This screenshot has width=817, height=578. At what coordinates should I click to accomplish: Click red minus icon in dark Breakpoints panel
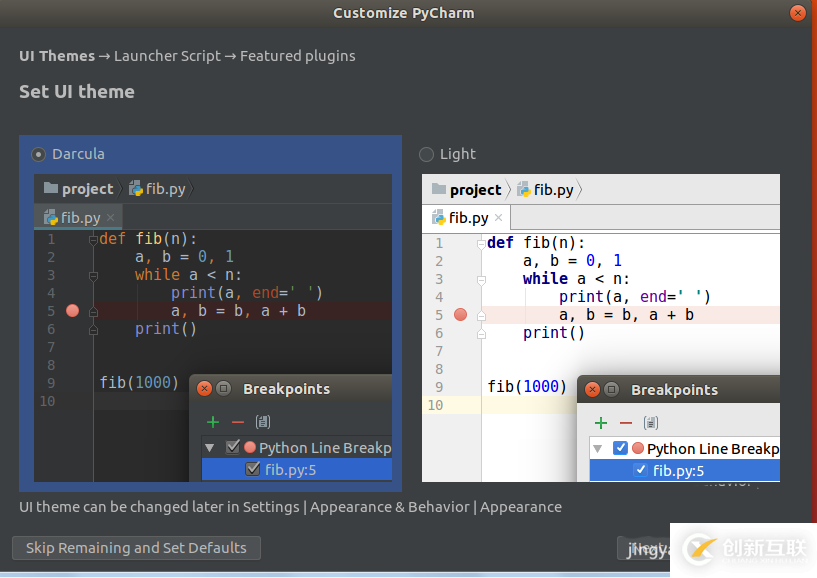(x=238, y=422)
